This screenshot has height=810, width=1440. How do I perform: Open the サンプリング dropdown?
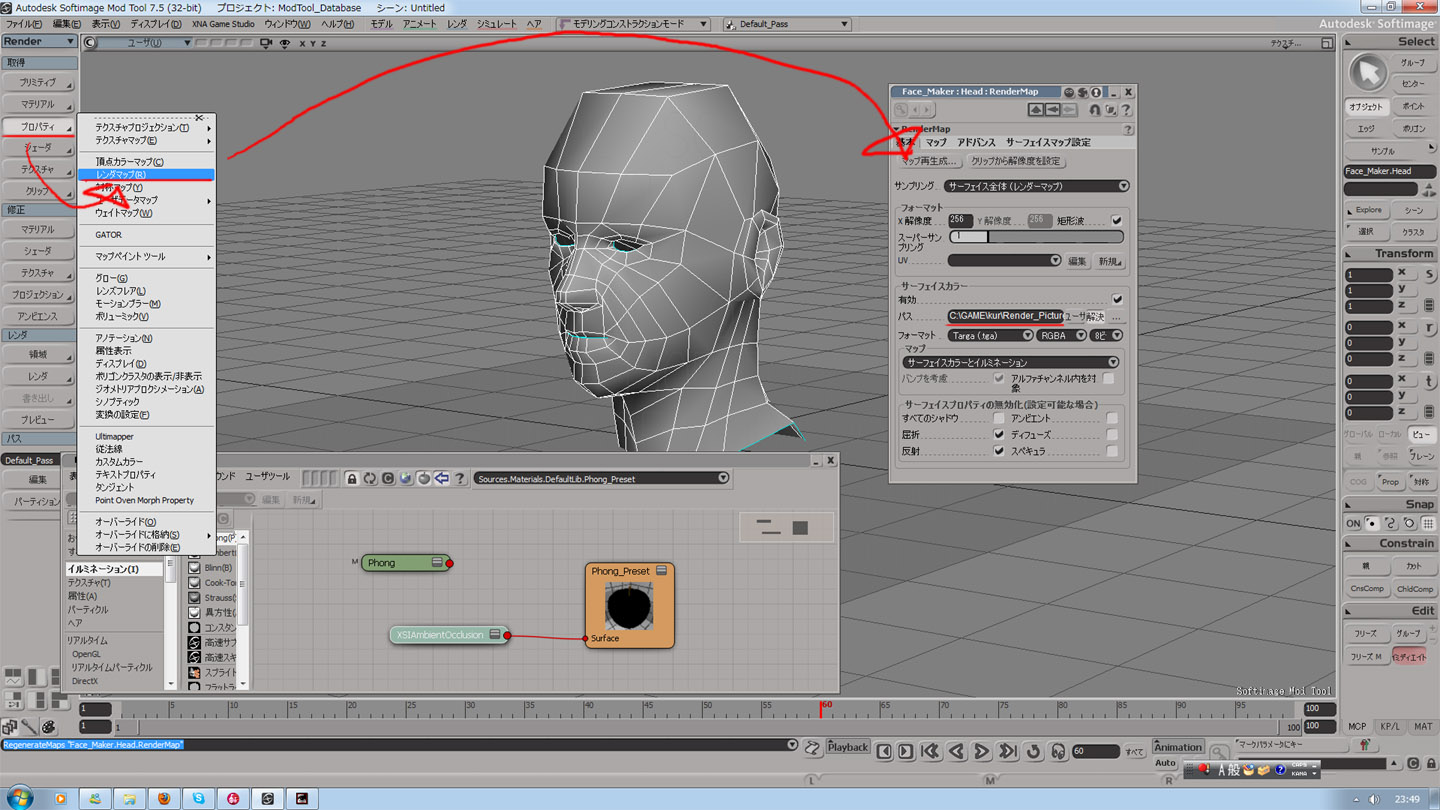[1036, 186]
